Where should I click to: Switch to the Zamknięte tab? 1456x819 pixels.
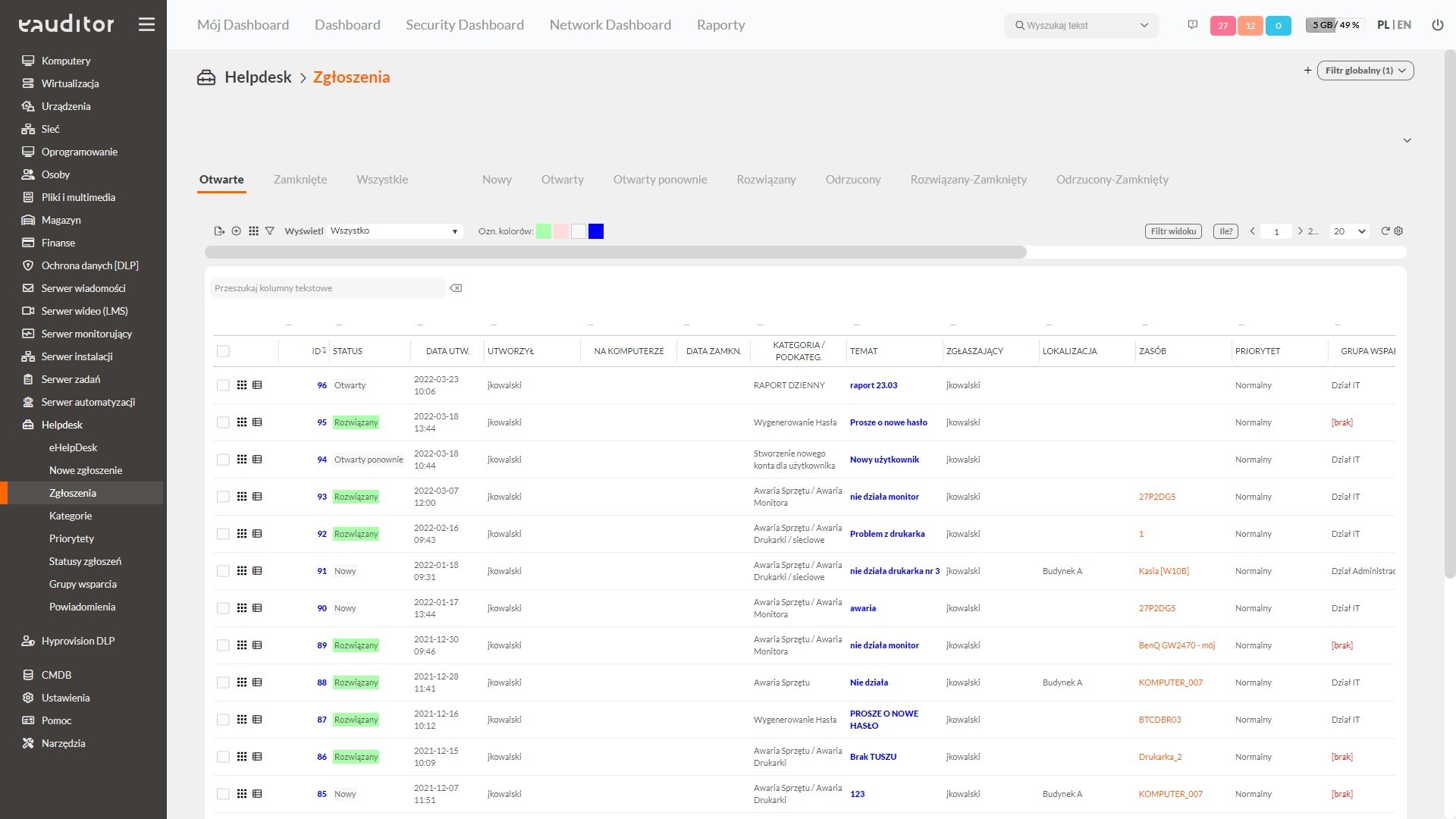click(300, 180)
